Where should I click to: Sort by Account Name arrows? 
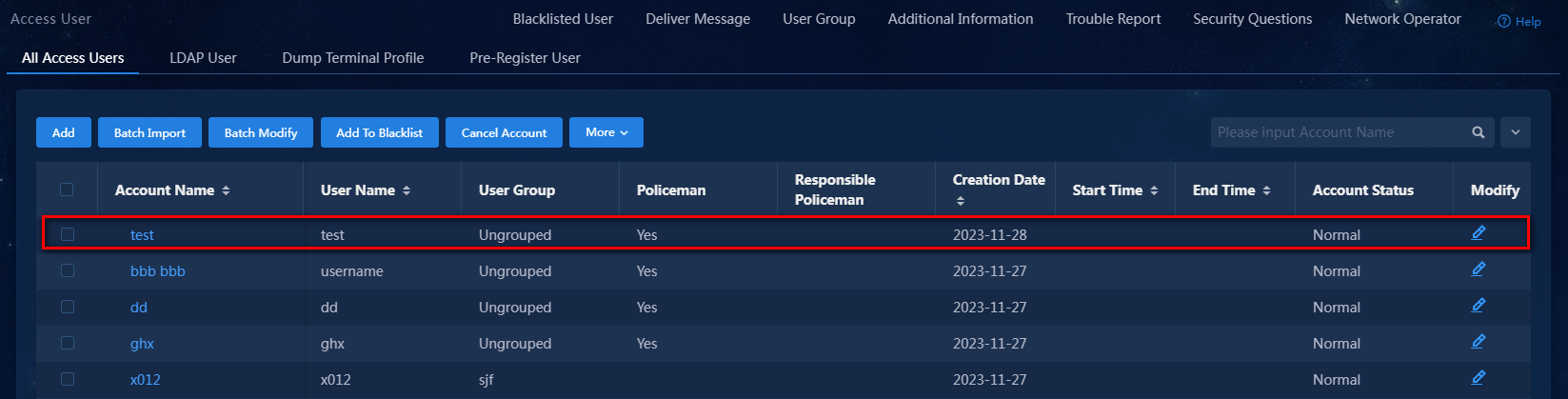(226, 190)
